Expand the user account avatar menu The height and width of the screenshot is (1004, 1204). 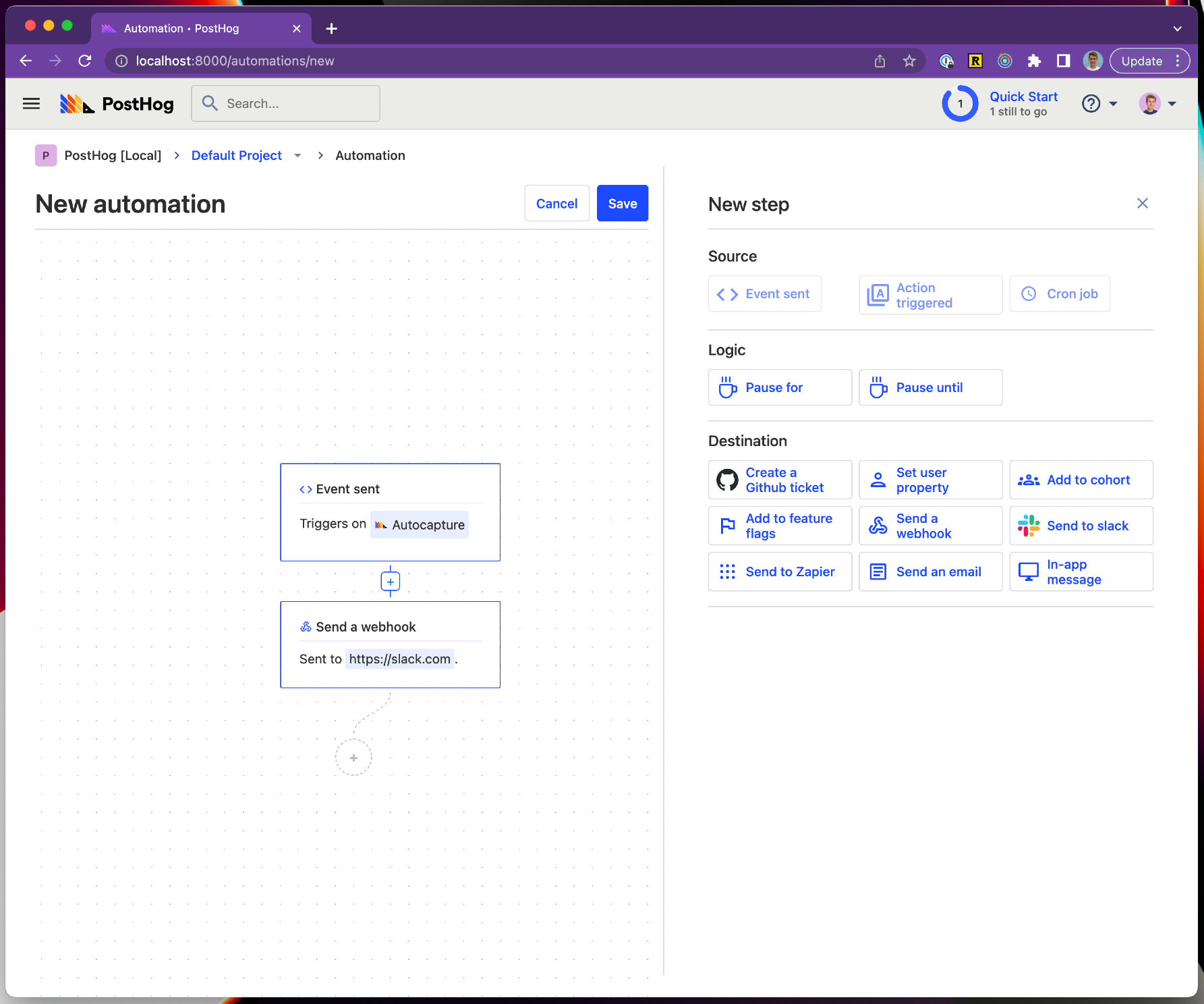[x=1157, y=103]
